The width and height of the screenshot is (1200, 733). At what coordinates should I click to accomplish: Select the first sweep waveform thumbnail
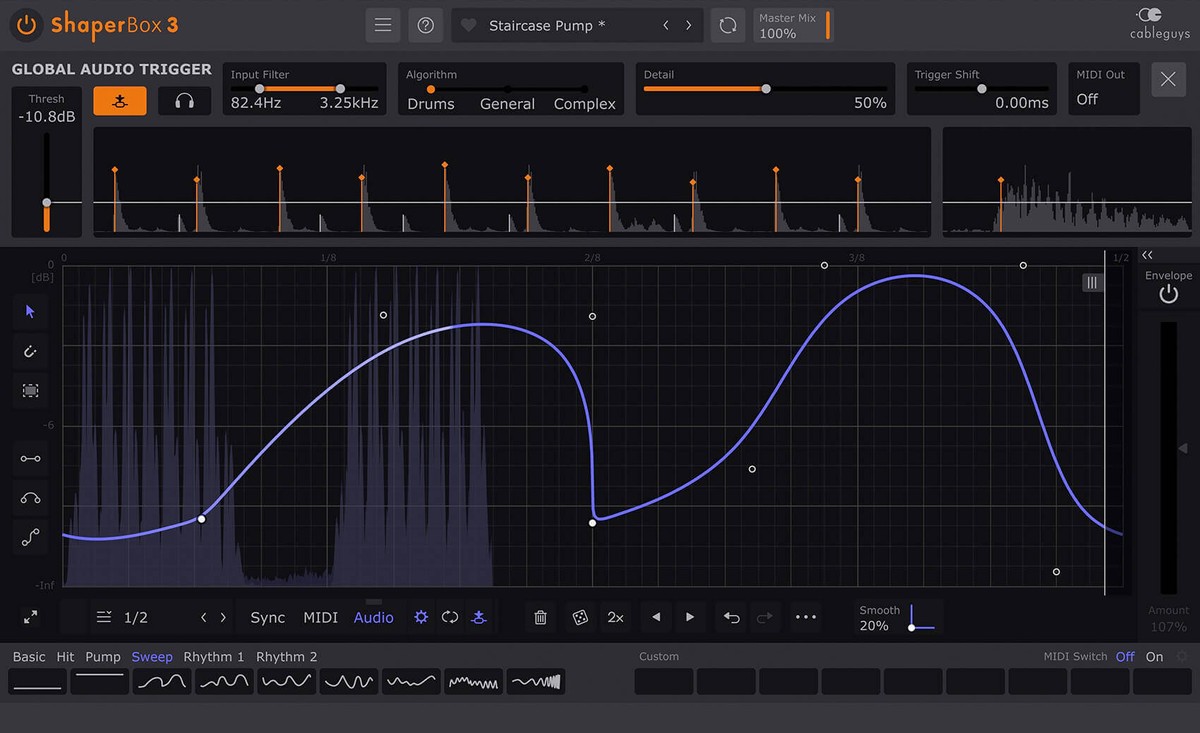[x=162, y=682]
